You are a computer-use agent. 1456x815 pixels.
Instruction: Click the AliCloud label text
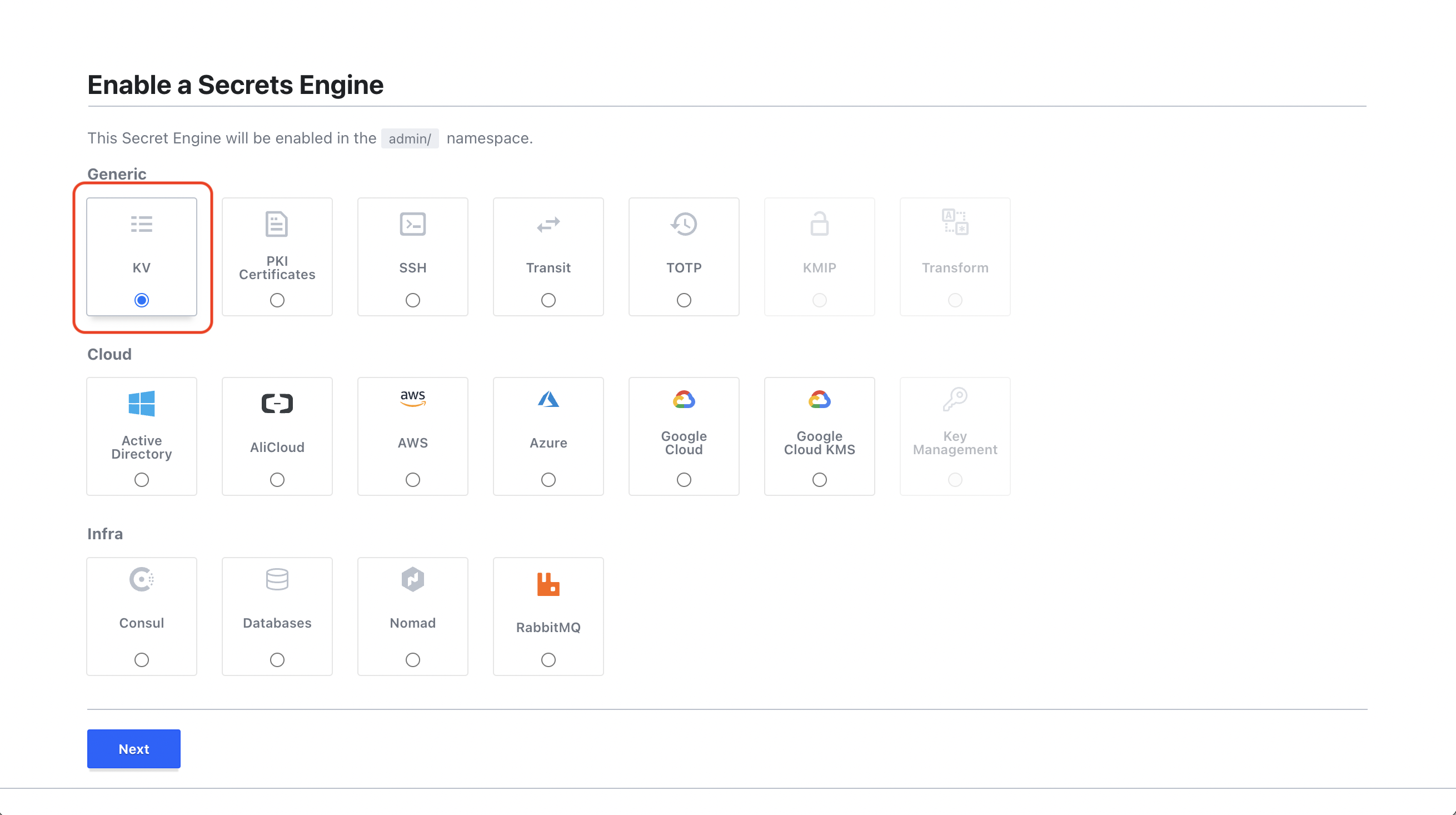tap(277, 448)
